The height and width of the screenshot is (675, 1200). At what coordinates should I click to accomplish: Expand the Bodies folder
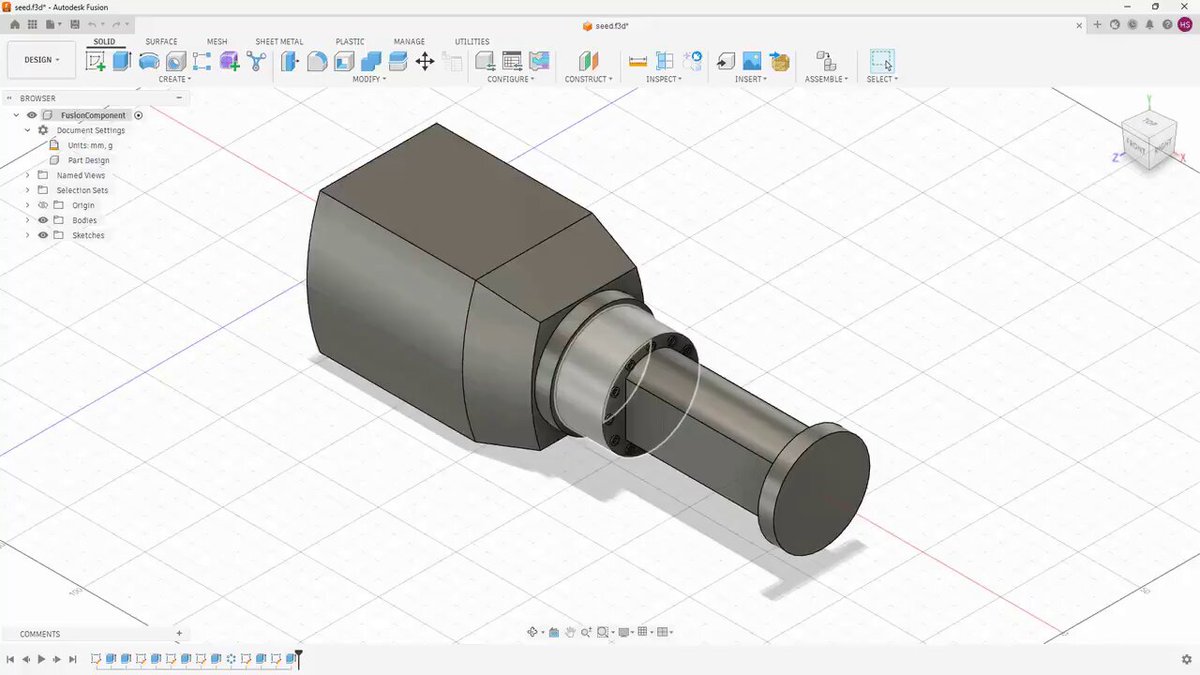28,220
